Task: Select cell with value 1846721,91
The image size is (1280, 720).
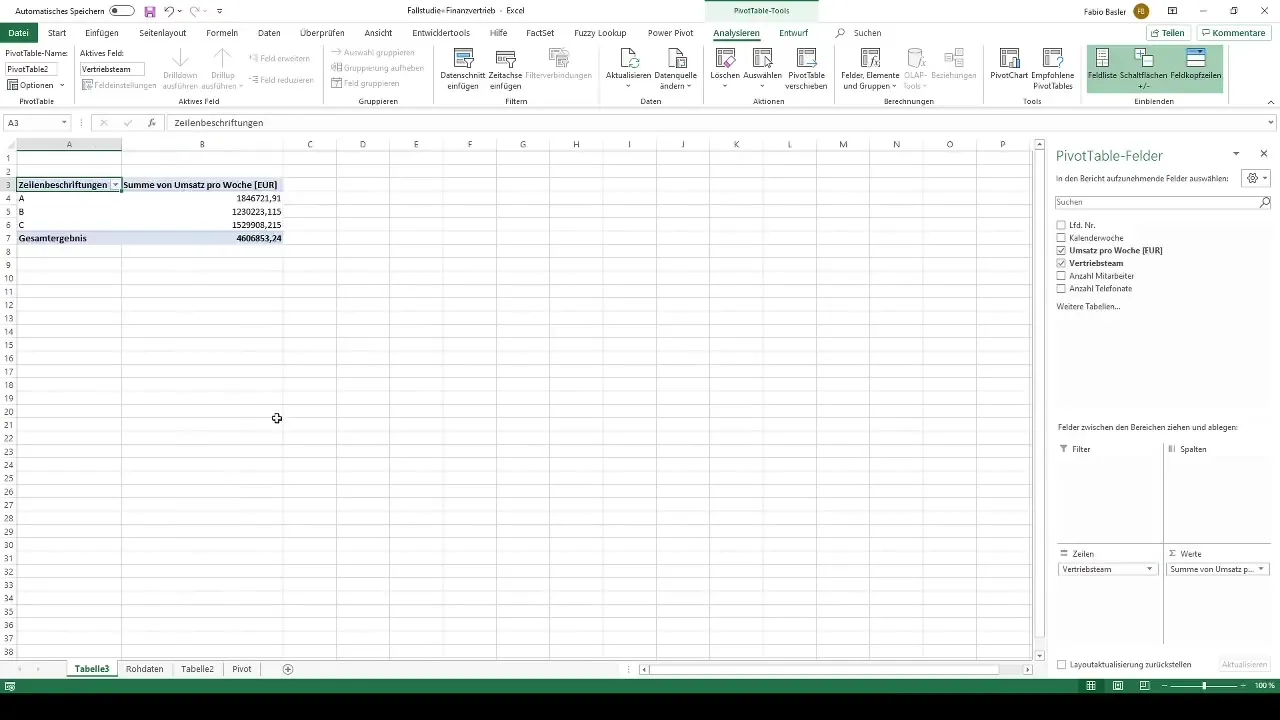Action: coord(202,199)
